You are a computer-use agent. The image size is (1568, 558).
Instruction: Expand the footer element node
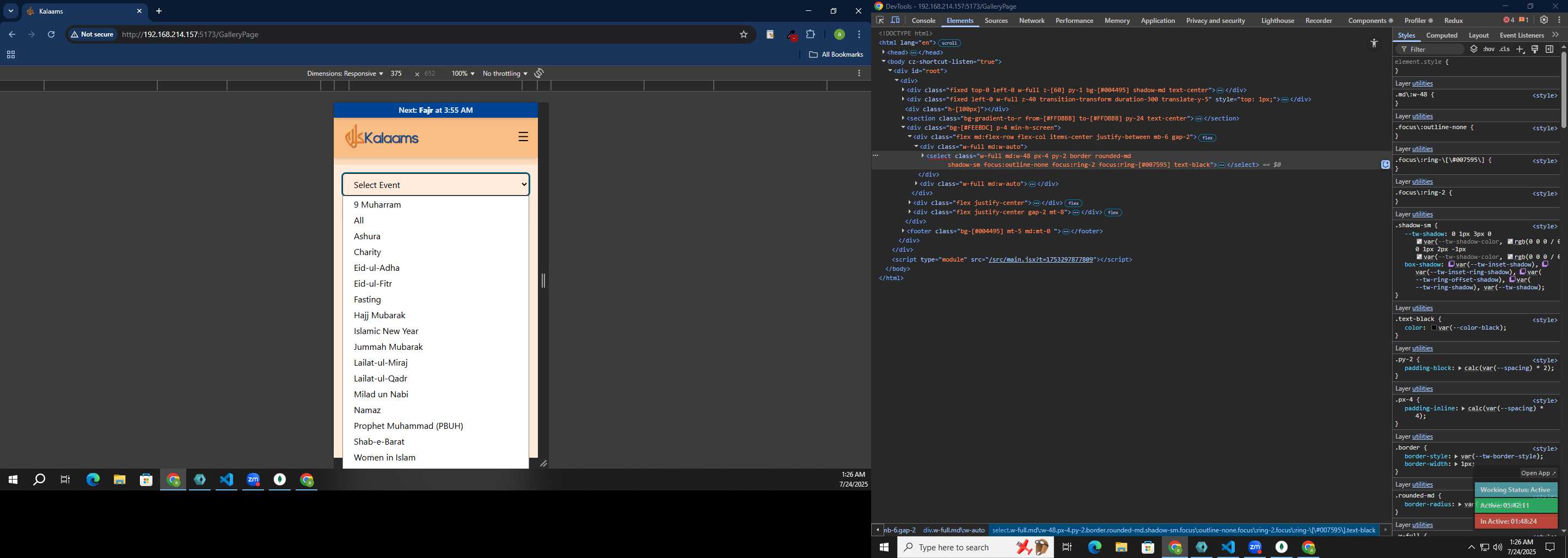(903, 231)
